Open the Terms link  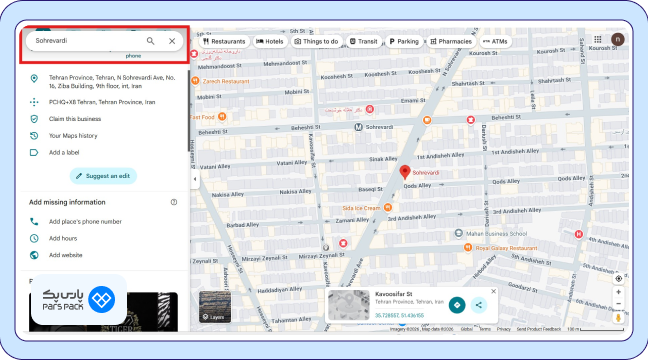click(x=485, y=329)
